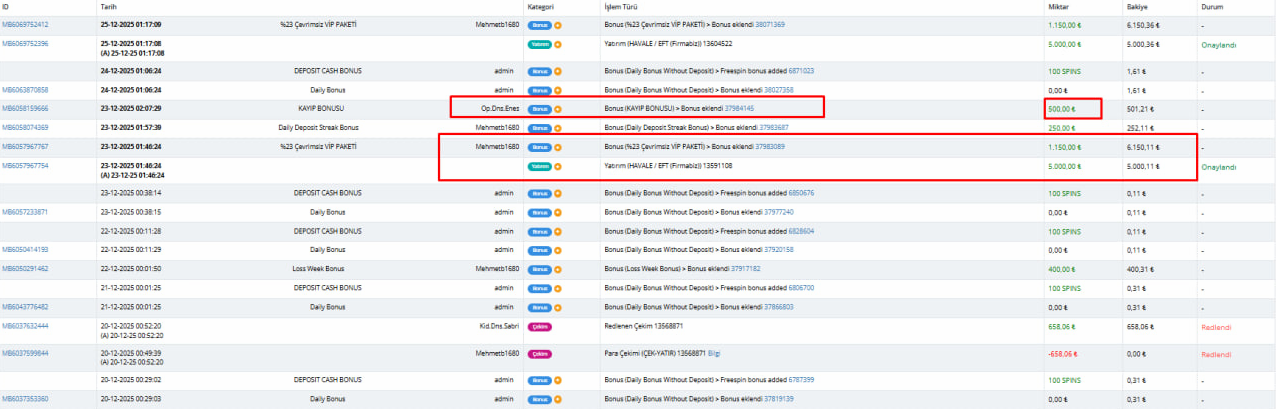This screenshot has width=1276, height=409.
Task: Open transaction ID MB6050291462
Action: [x=25, y=269]
